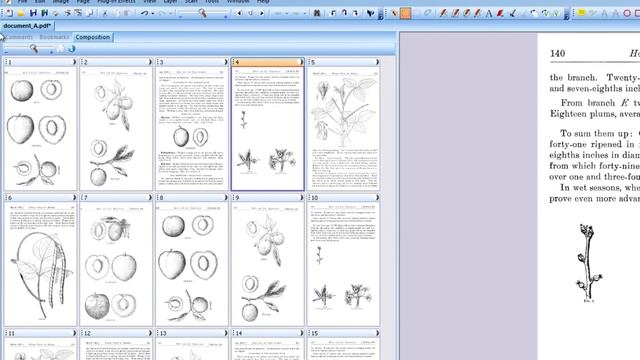The width and height of the screenshot is (640, 360).
Task: Click the blue Save disk icon
Action: (33, 13)
